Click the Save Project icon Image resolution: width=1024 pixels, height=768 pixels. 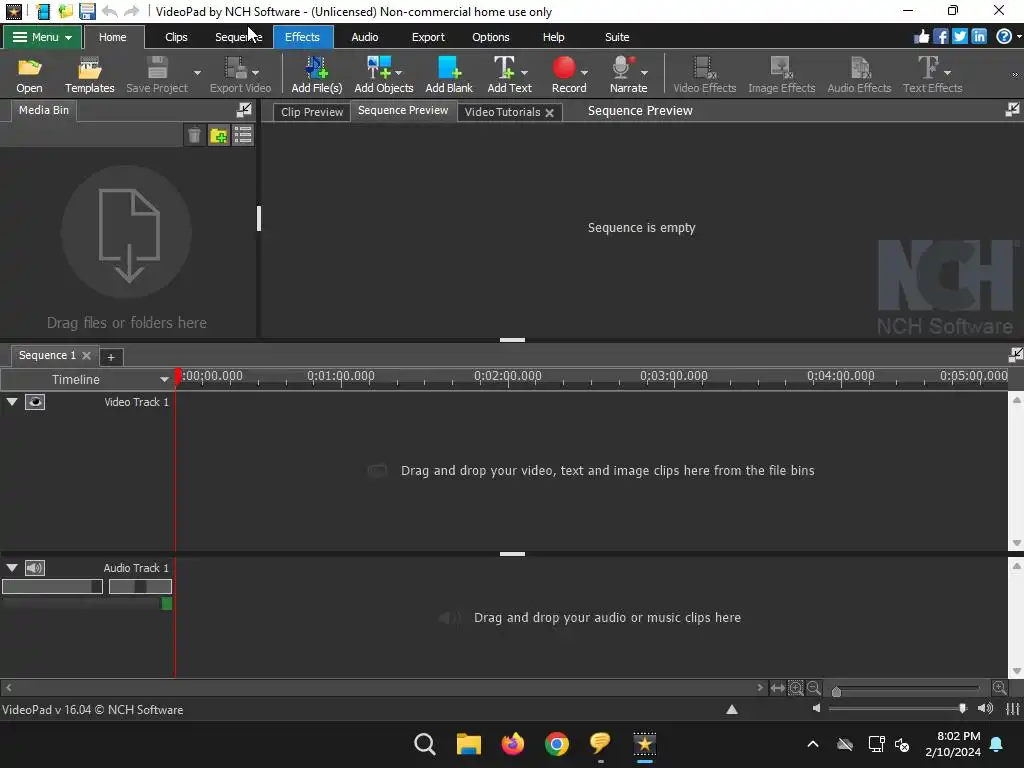point(157,68)
